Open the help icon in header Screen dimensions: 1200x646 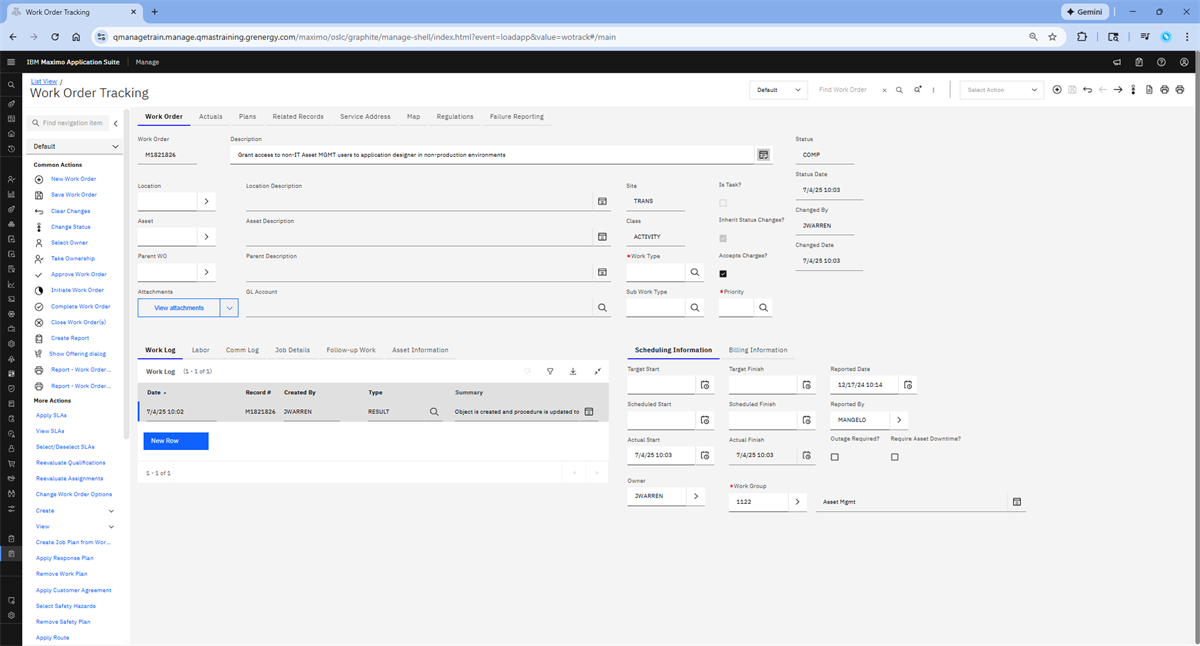tap(1161, 62)
